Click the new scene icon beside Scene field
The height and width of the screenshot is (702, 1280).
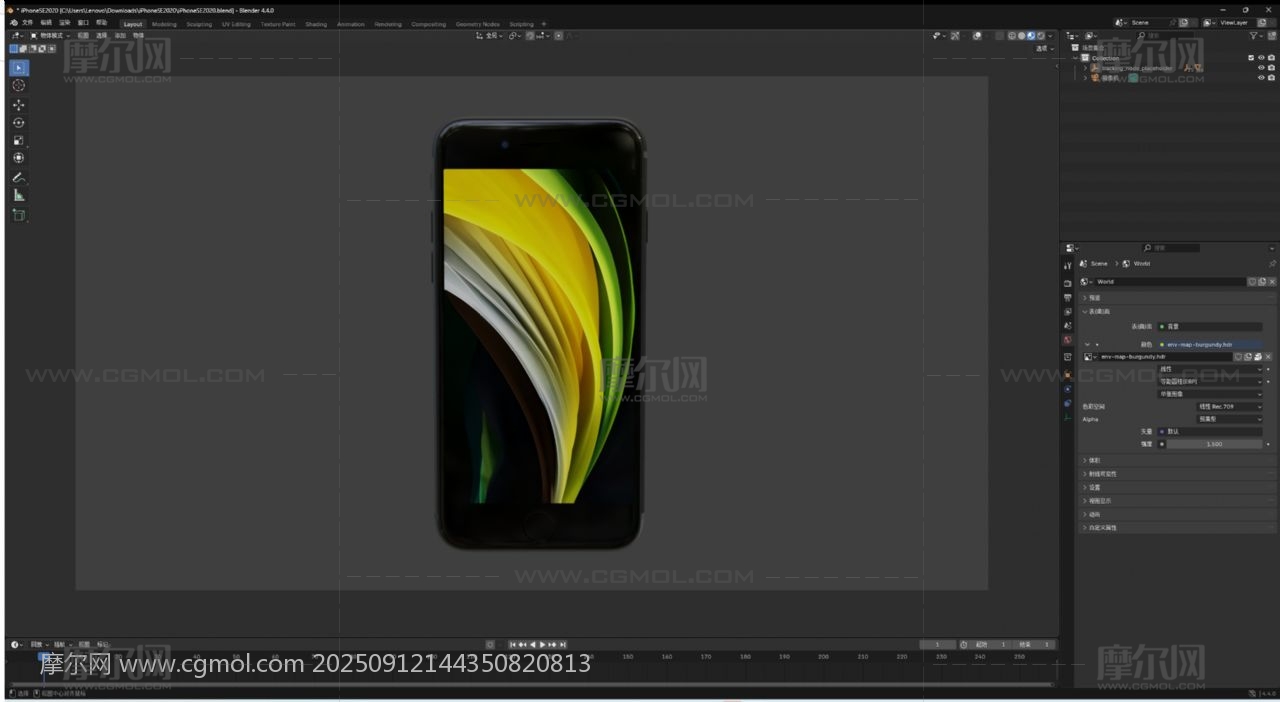[1183, 22]
